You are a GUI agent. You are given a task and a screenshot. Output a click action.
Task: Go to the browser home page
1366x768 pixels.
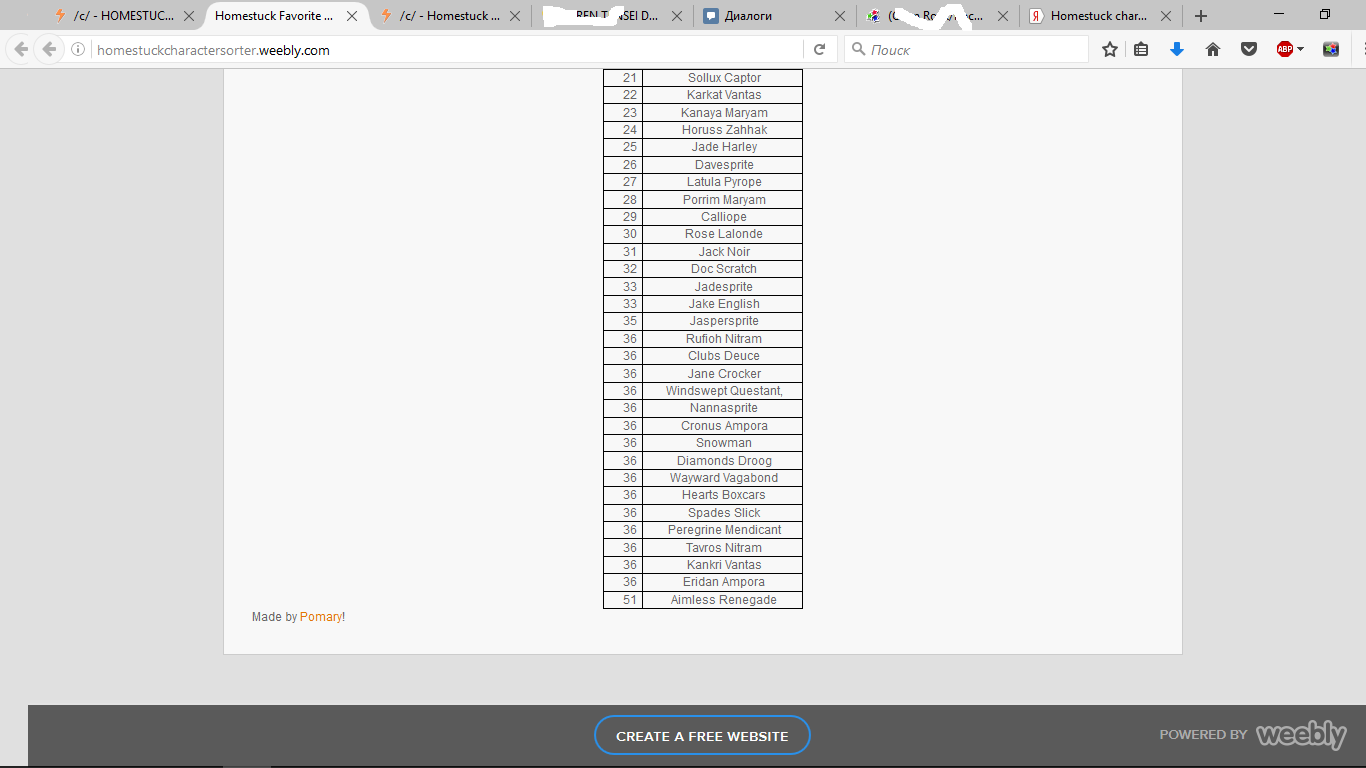(x=1213, y=49)
